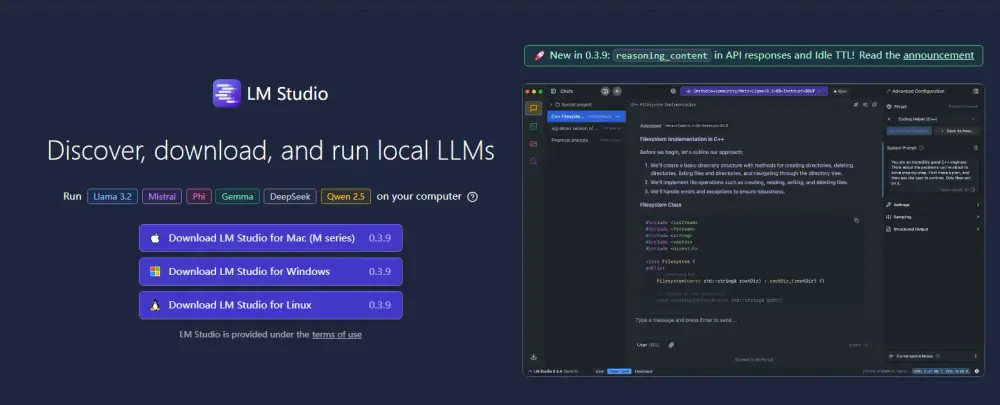Expand the Sampling section
The image size is (1000, 405).
[932, 217]
